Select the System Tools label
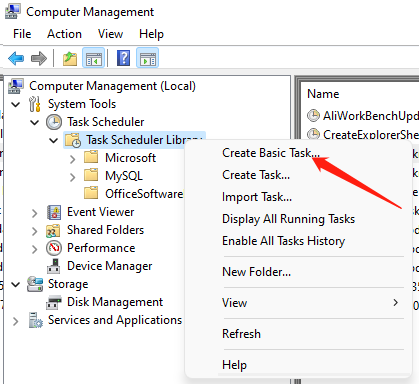The height and width of the screenshot is (384, 419). tap(82, 104)
